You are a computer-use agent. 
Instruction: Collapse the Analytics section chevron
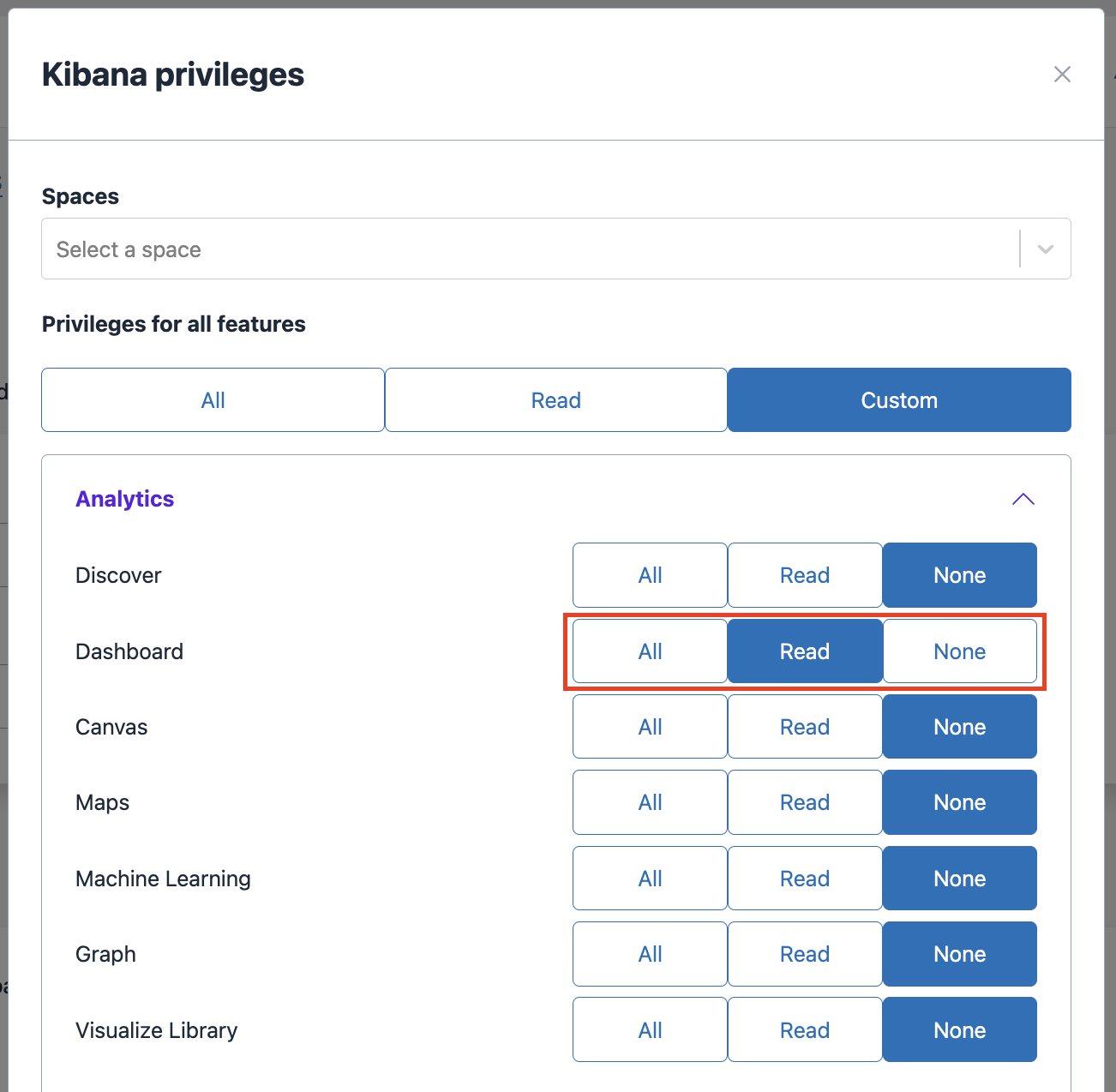(x=1023, y=499)
